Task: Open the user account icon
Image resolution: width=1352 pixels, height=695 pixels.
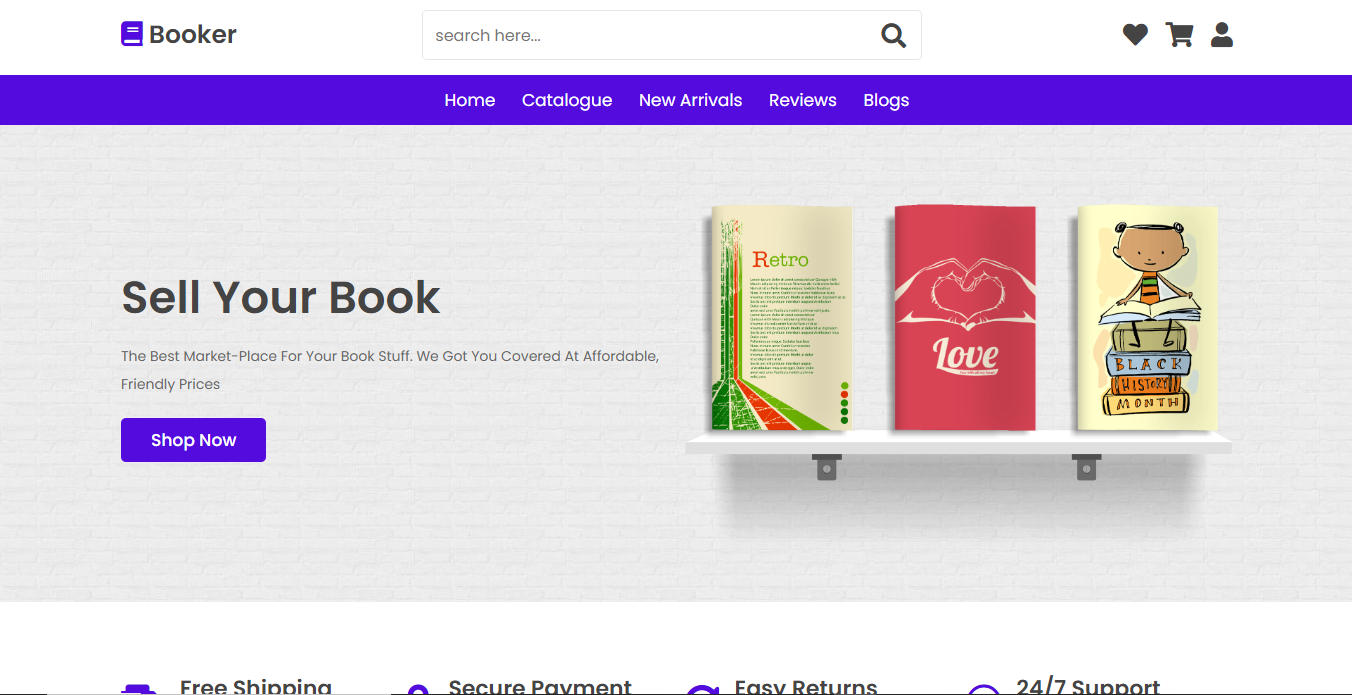Action: tap(1222, 33)
